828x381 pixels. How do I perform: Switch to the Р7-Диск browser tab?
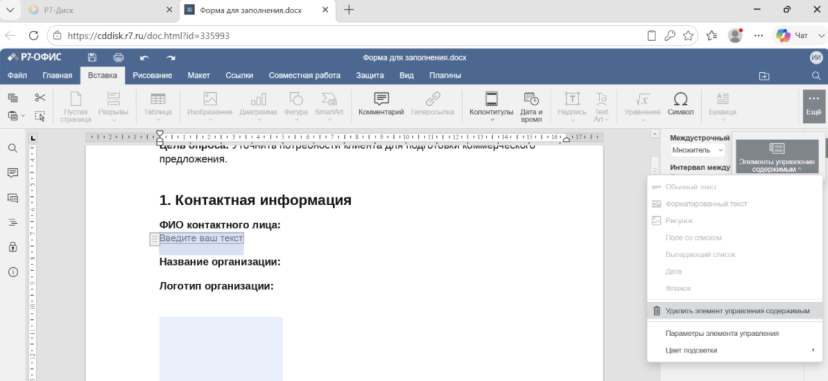click(x=99, y=9)
